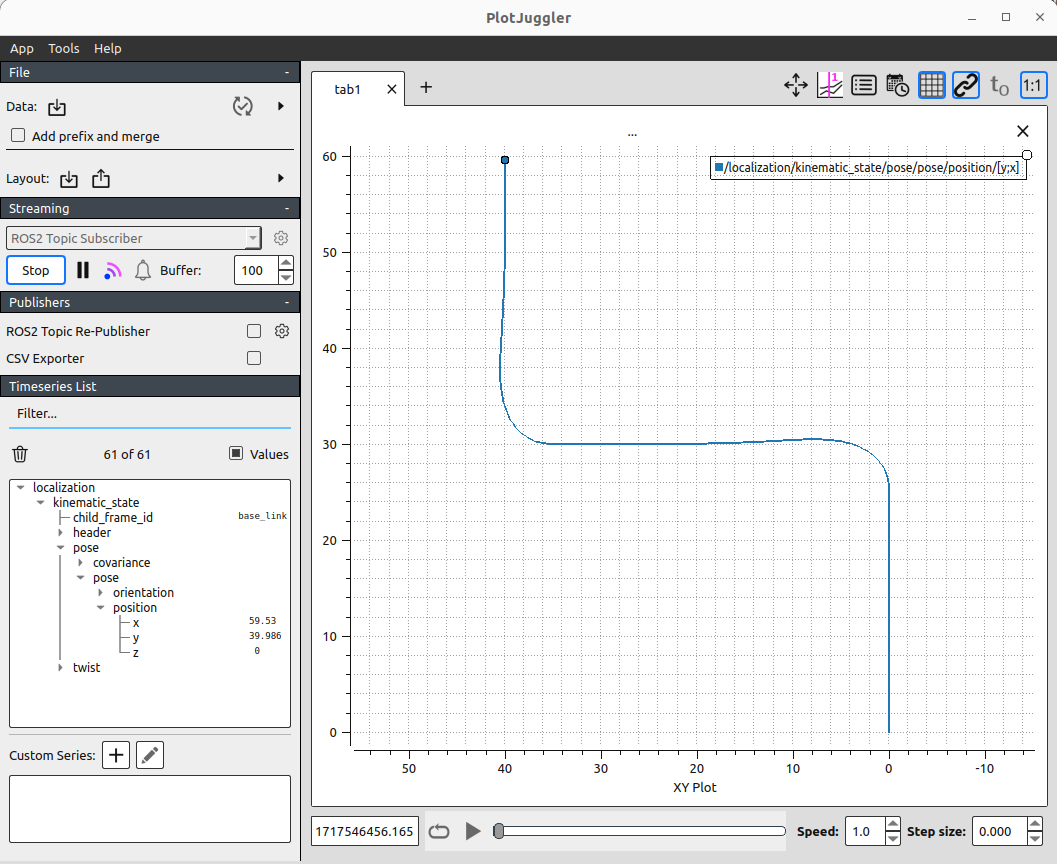Enable the ROS2 Topic Re-Publisher checkbox
1057x864 pixels.
click(254, 331)
